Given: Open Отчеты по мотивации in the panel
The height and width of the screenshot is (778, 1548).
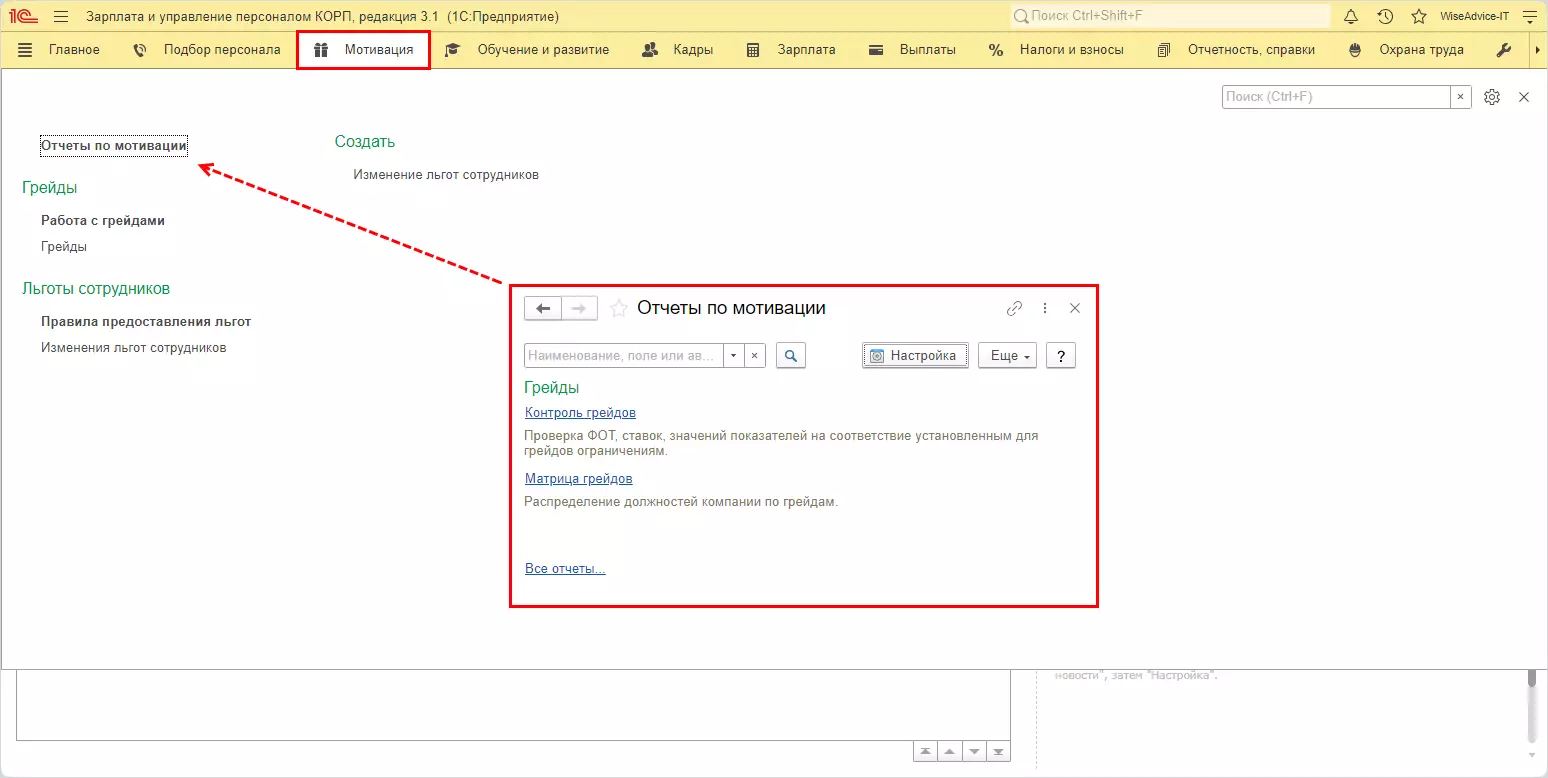Looking at the screenshot, I should pyautogui.click(x=114, y=146).
